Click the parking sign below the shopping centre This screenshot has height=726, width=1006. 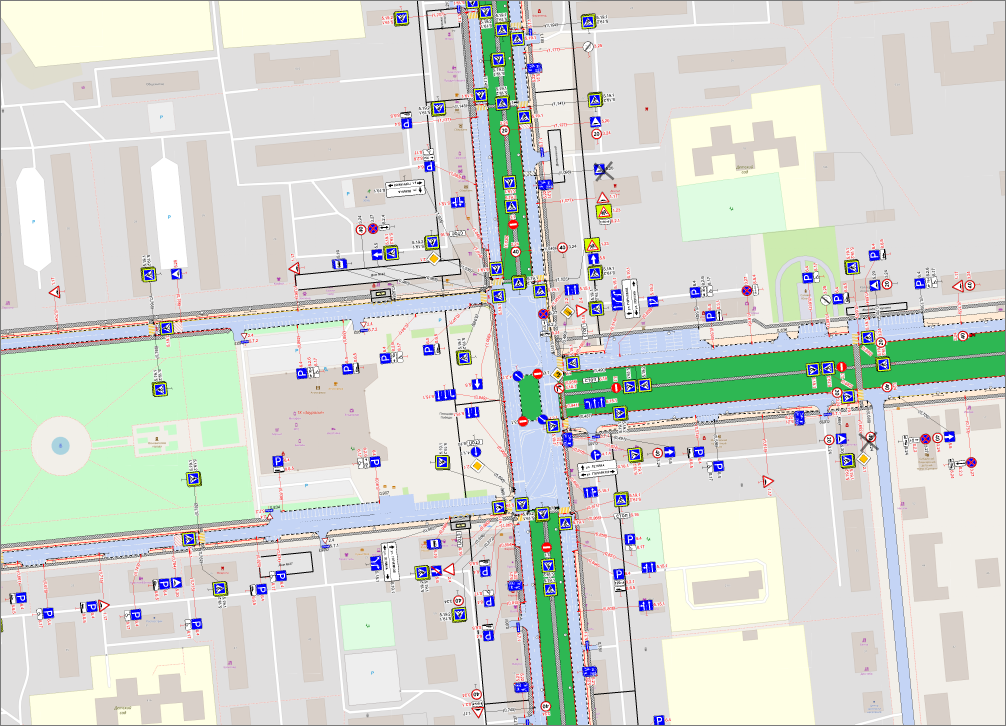[278, 461]
